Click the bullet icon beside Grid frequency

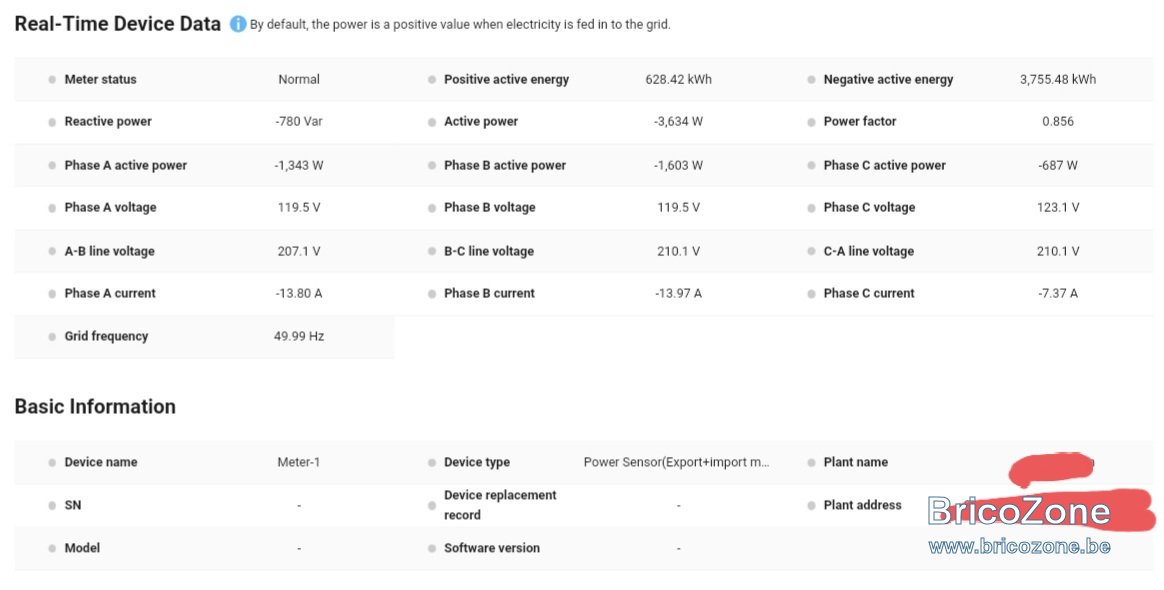pos(52,336)
